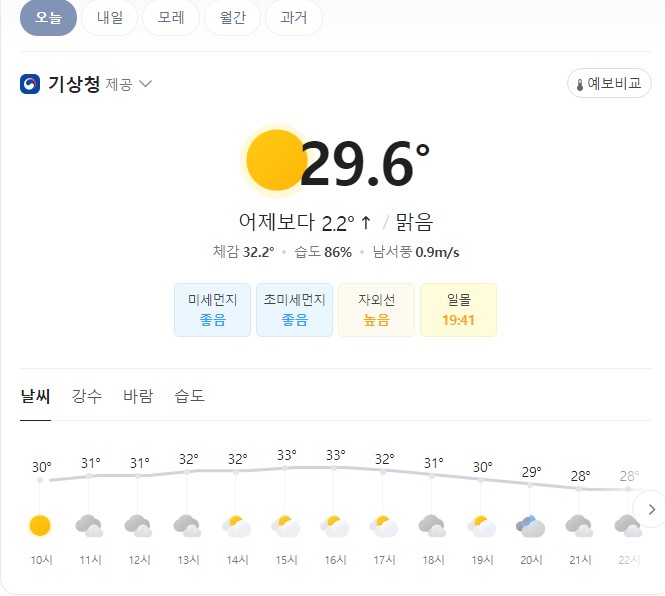Click the sunny icon at 10시
The width and height of the screenshot is (665, 596).
tap(40, 526)
